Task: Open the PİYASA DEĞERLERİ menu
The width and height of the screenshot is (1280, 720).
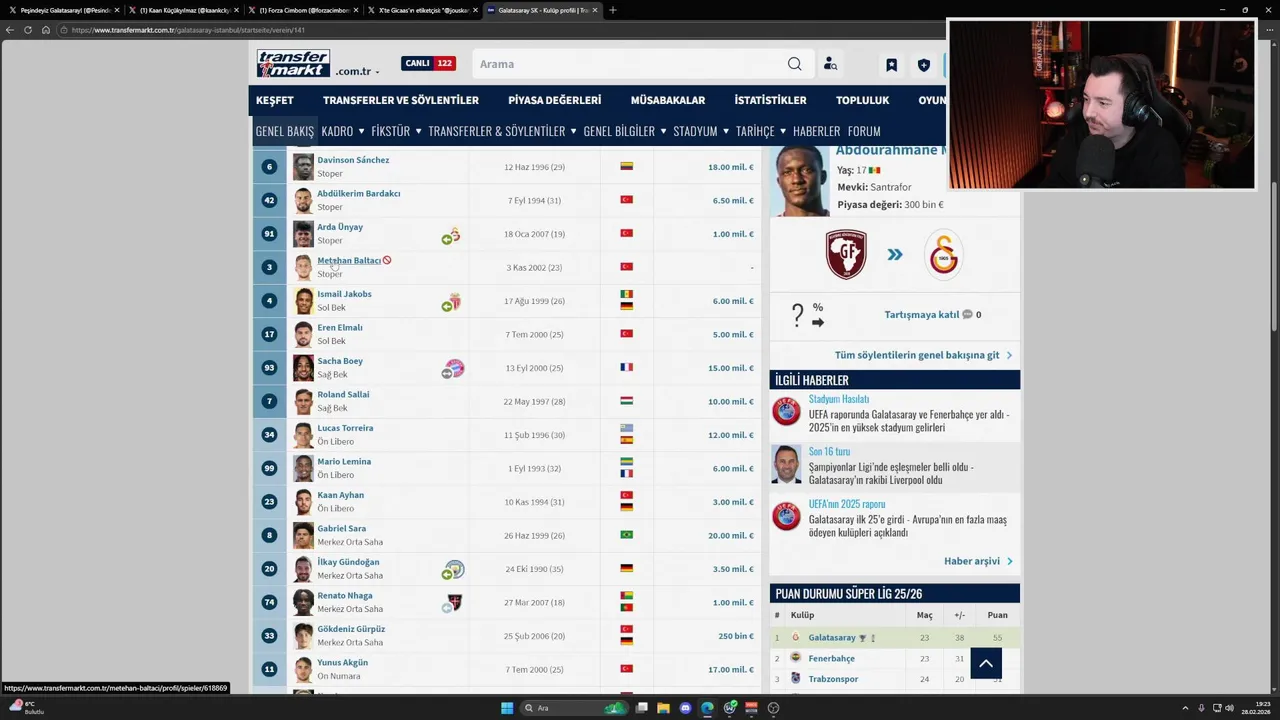Action: pyautogui.click(x=554, y=100)
